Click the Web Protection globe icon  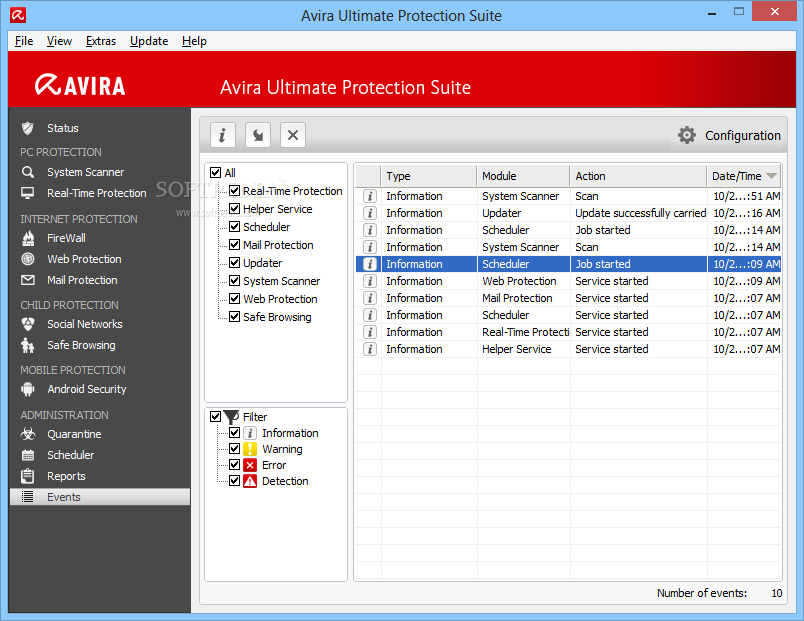(28, 259)
